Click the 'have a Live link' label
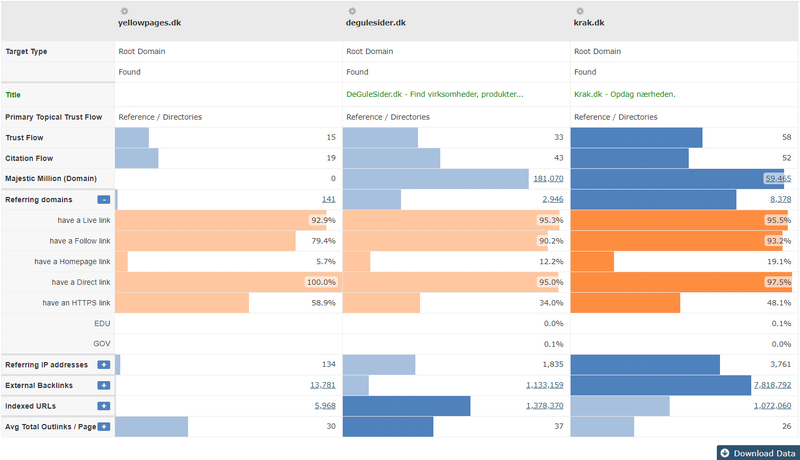800x460 pixels. coord(84,220)
